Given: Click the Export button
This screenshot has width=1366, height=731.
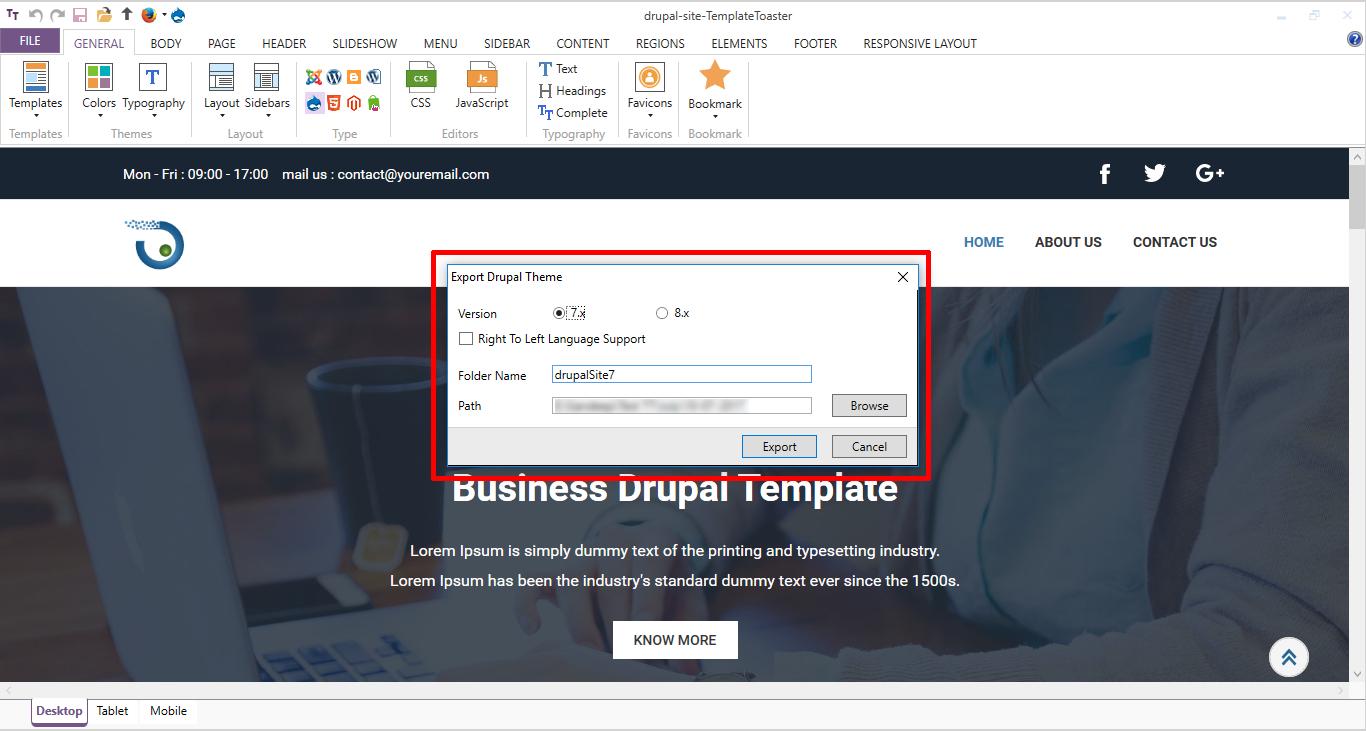Looking at the screenshot, I should 779,447.
